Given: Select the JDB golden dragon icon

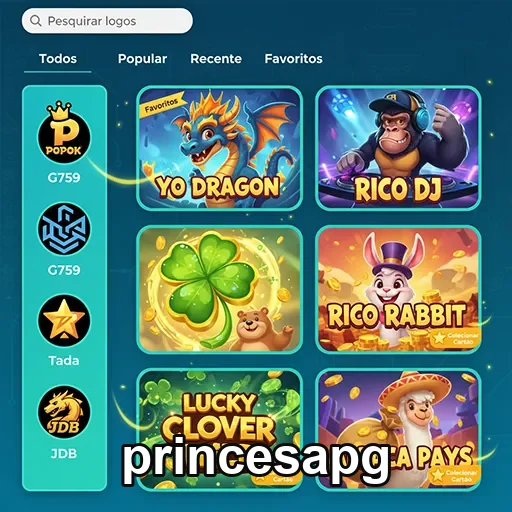Looking at the screenshot, I should click(x=64, y=412).
